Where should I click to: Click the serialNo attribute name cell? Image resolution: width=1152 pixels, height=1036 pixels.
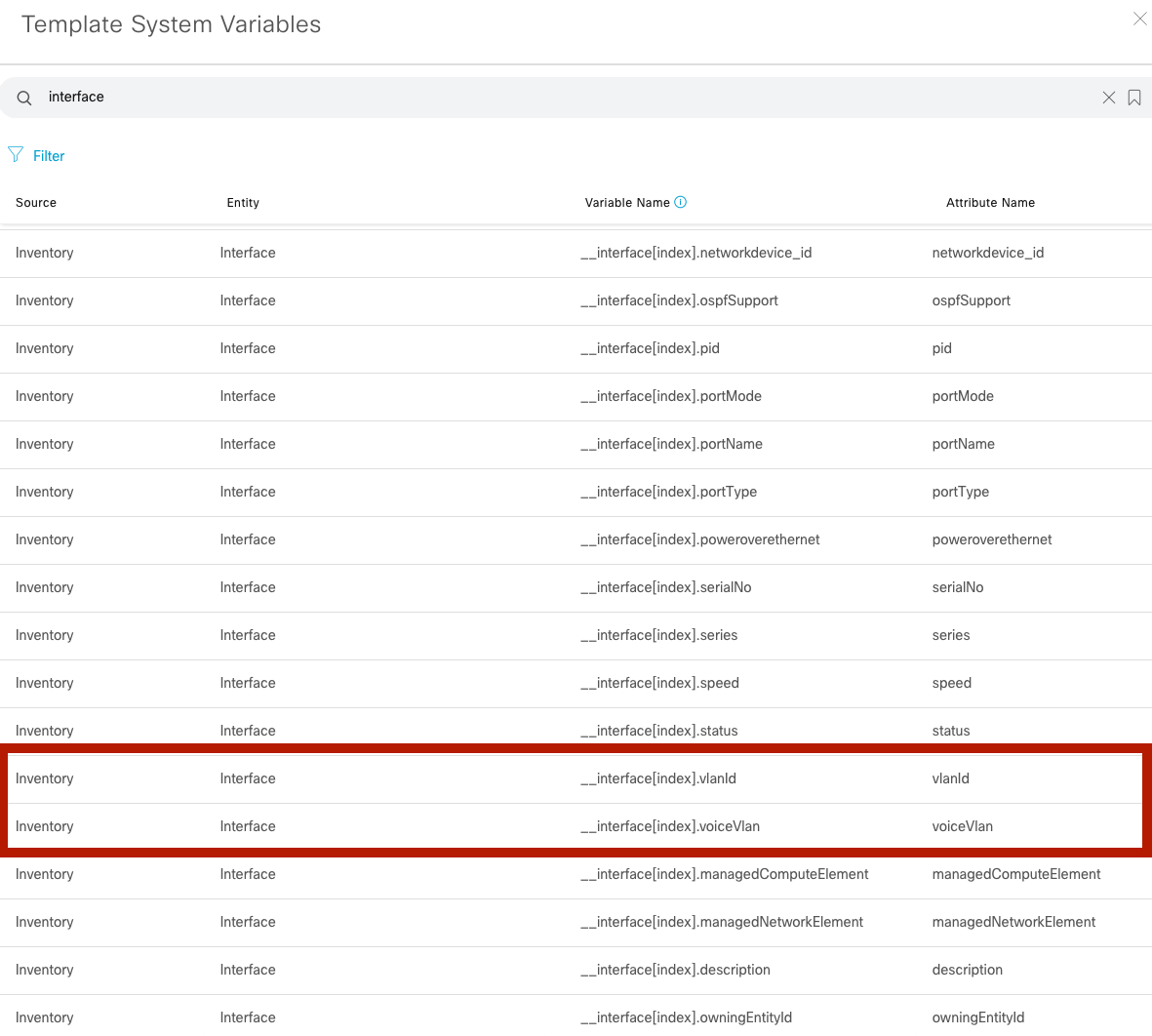tap(957, 587)
